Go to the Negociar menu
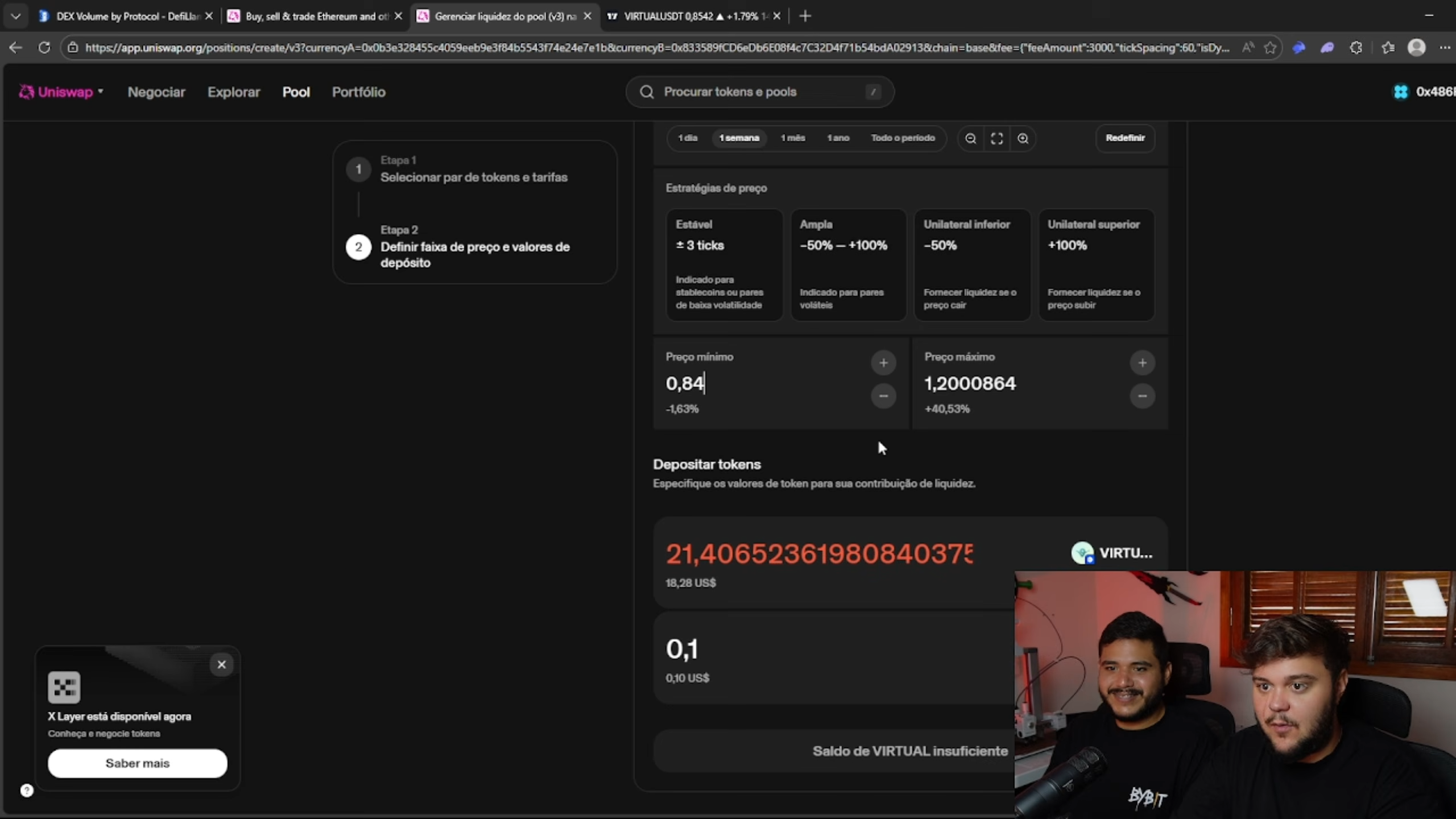The width and height of the screenshot is (1456, 819). (156, 92)
